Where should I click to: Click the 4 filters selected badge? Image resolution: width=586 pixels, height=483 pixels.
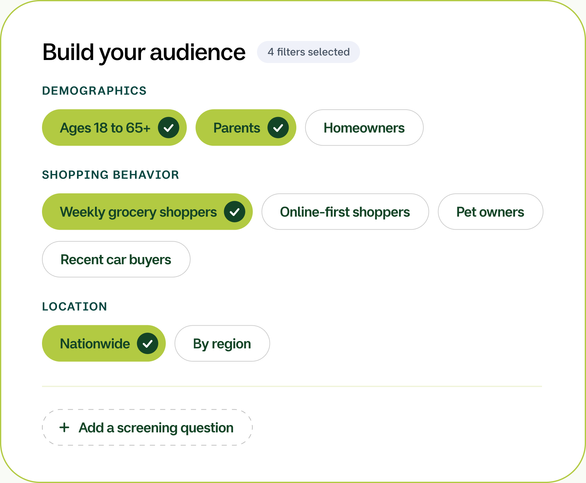coord(308,52)
